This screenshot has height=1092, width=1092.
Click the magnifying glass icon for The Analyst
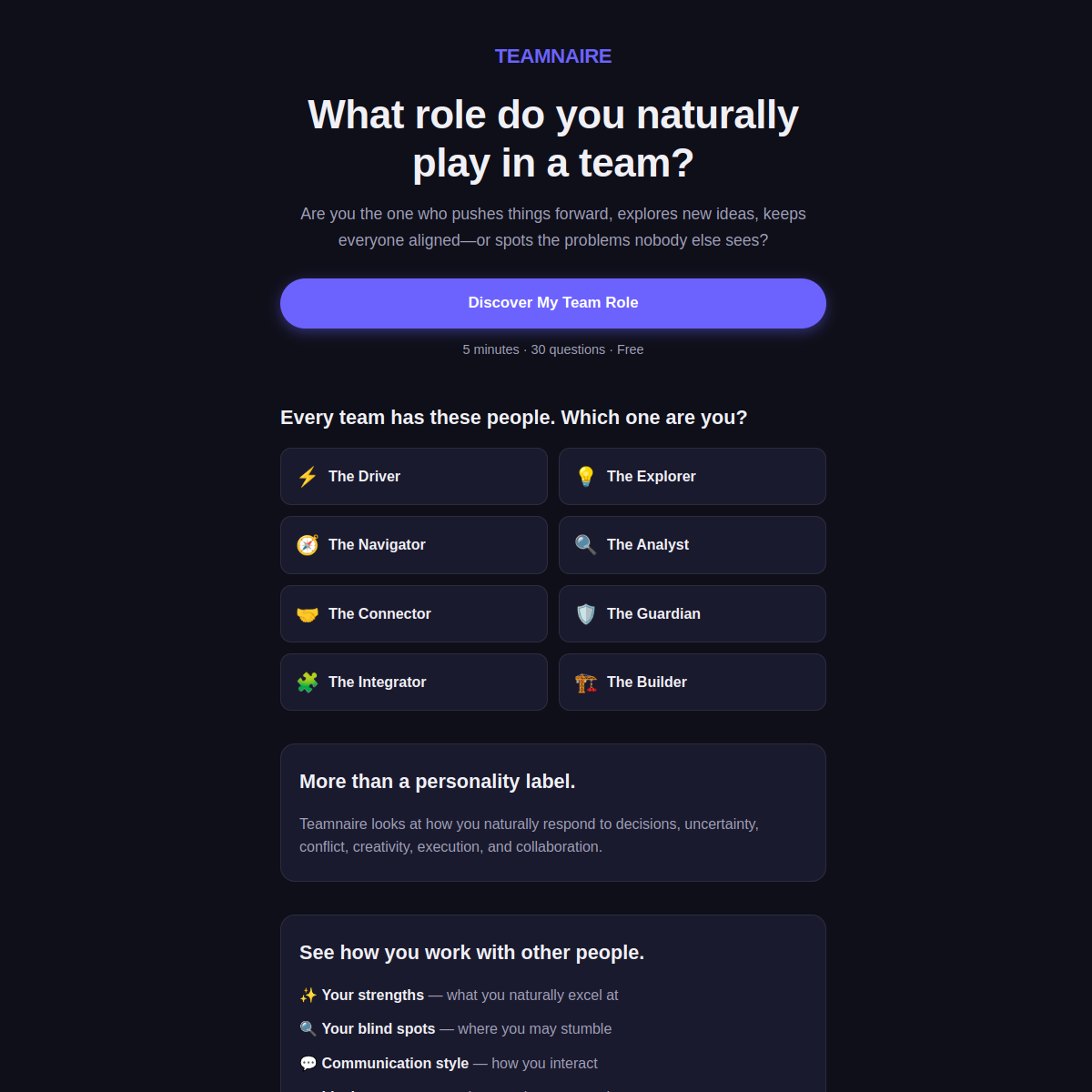(x=586, y=545)
